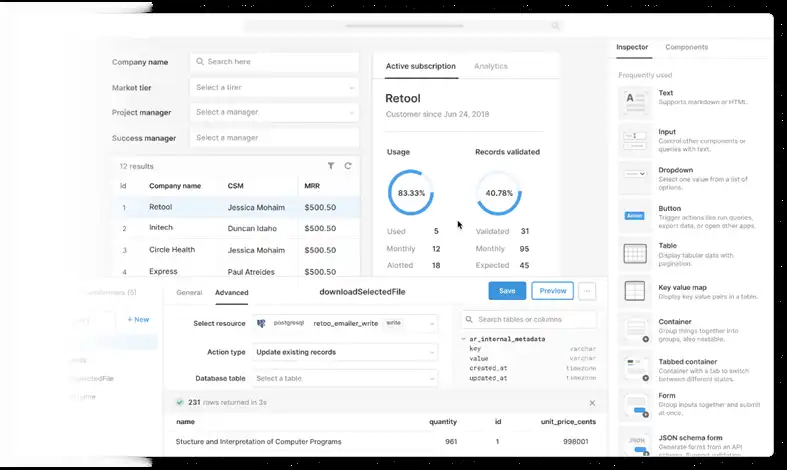Click the Customer since Jun 24, 2018 text
The height and width of the screenshot is (470, 787).
click(x=437, y=114)
